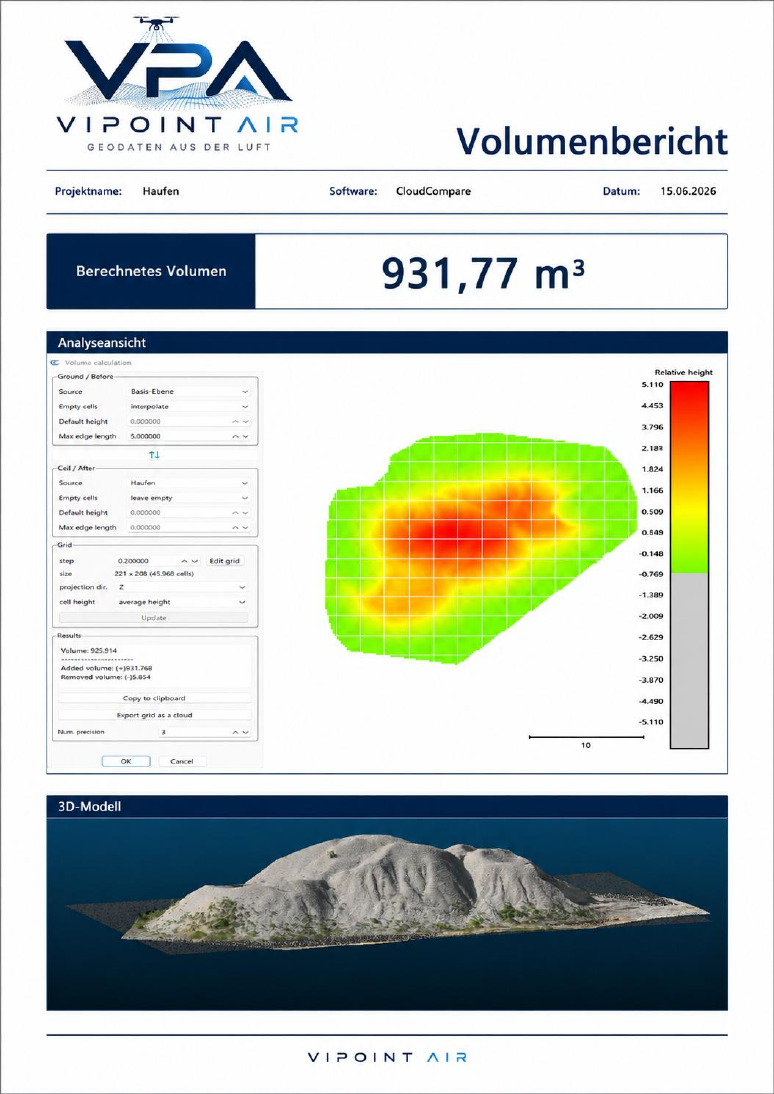
Task: Click the Num. precision stepper arrows
Action: (x=240, y=733)
